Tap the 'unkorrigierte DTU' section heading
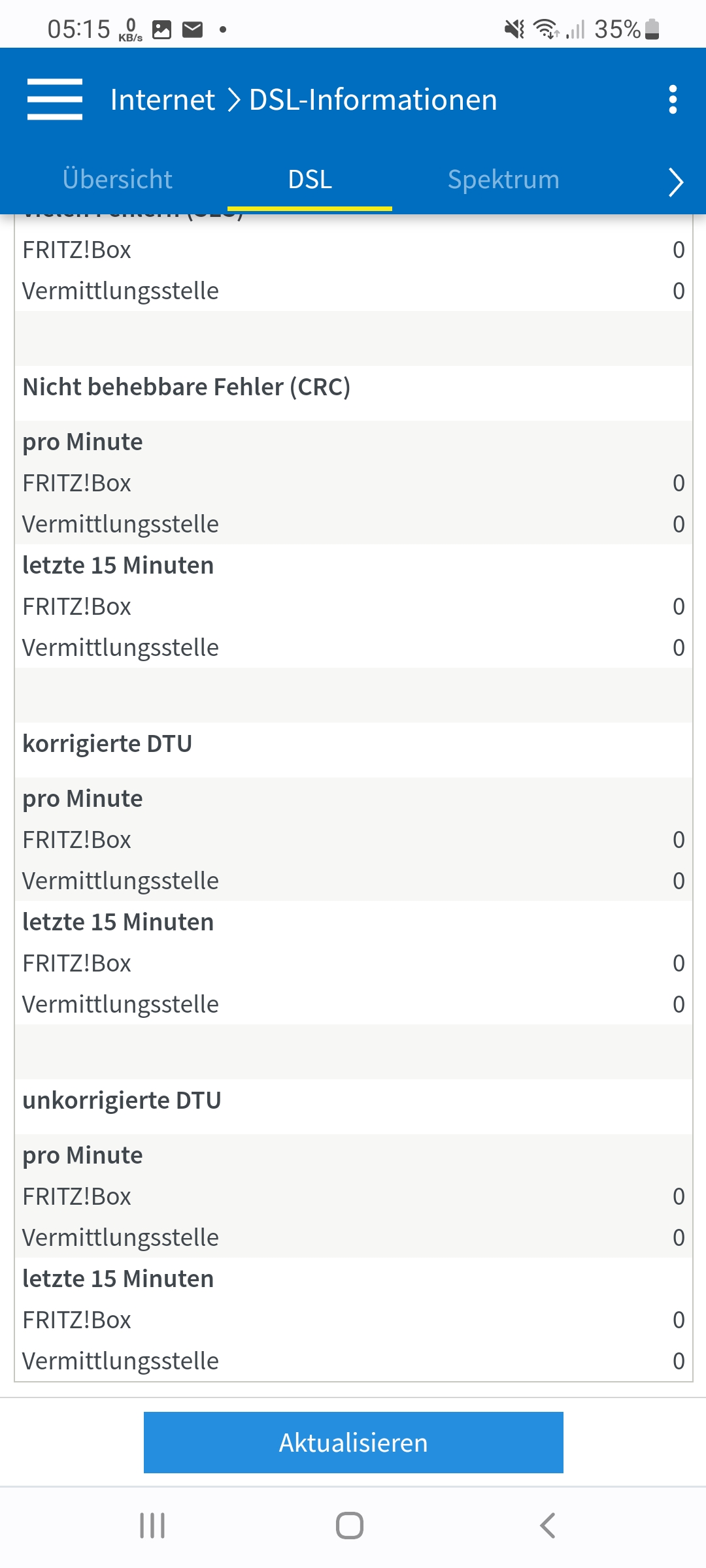Viewport: 706px width, 1568px height. click(x=122, y=1100)
